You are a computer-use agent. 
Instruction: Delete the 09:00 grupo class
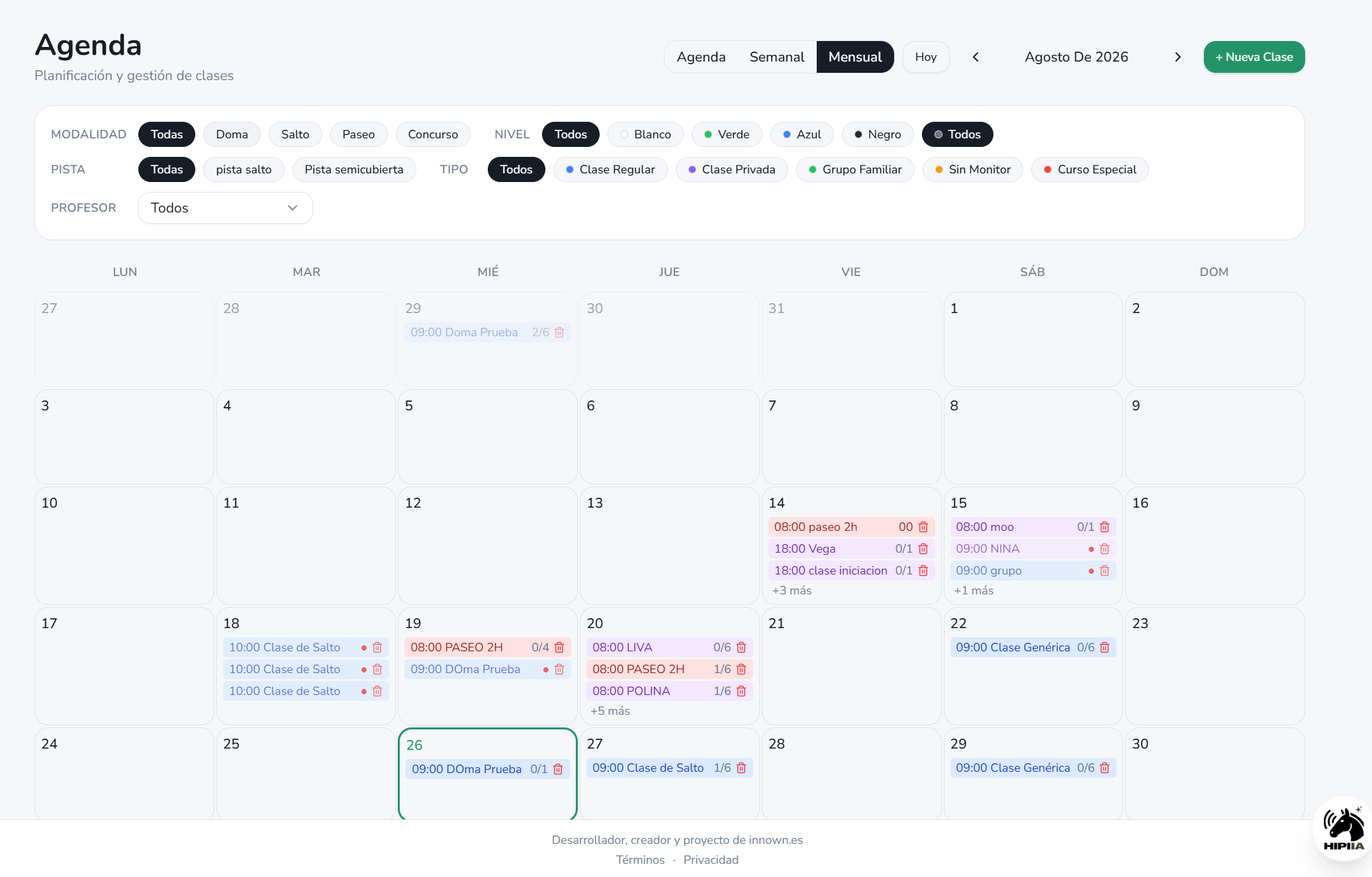tap(1105, 571)
